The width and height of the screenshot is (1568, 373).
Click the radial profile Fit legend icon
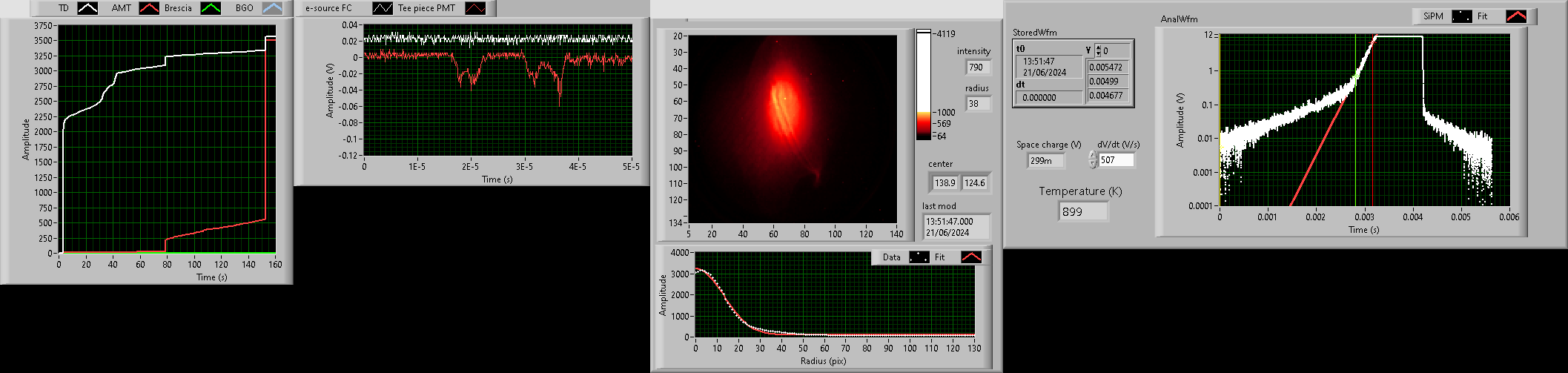pos(970,257)
